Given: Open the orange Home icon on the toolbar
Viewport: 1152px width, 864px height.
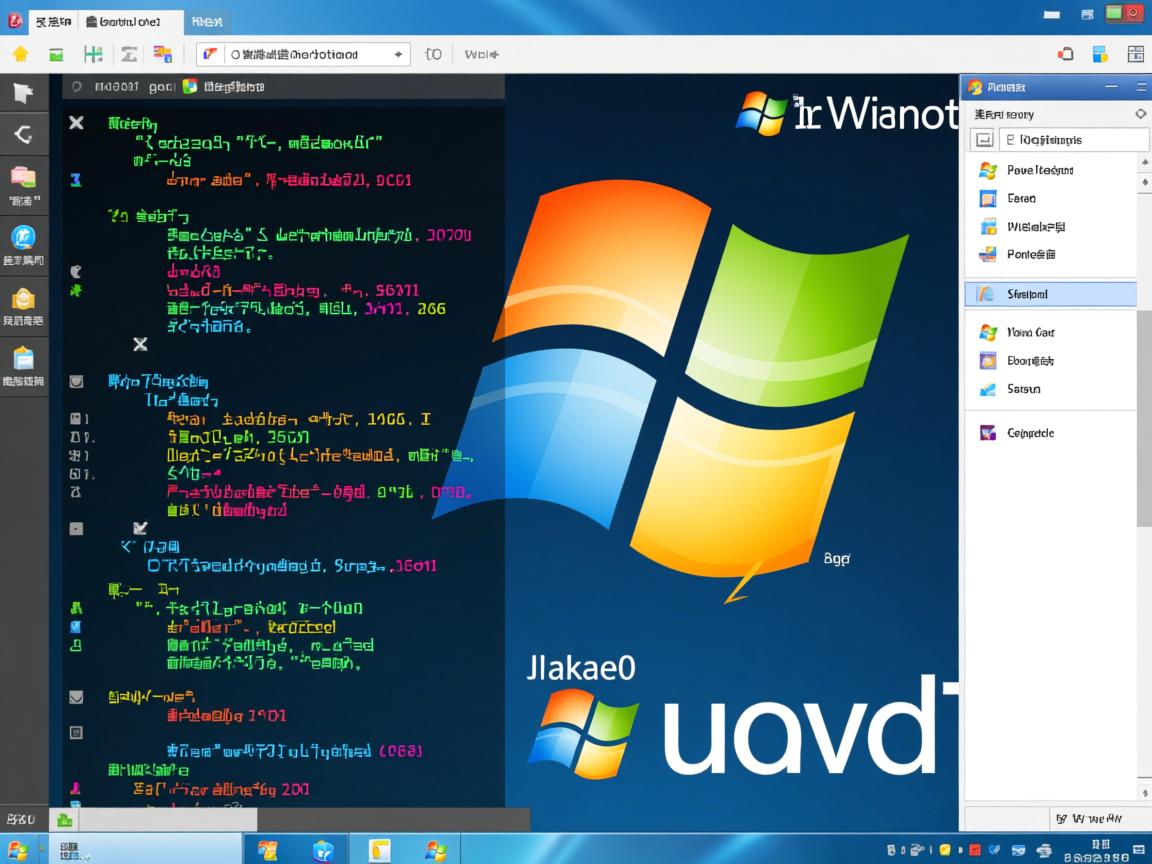Looking at the screenshot, I should (x=18, y=54).
